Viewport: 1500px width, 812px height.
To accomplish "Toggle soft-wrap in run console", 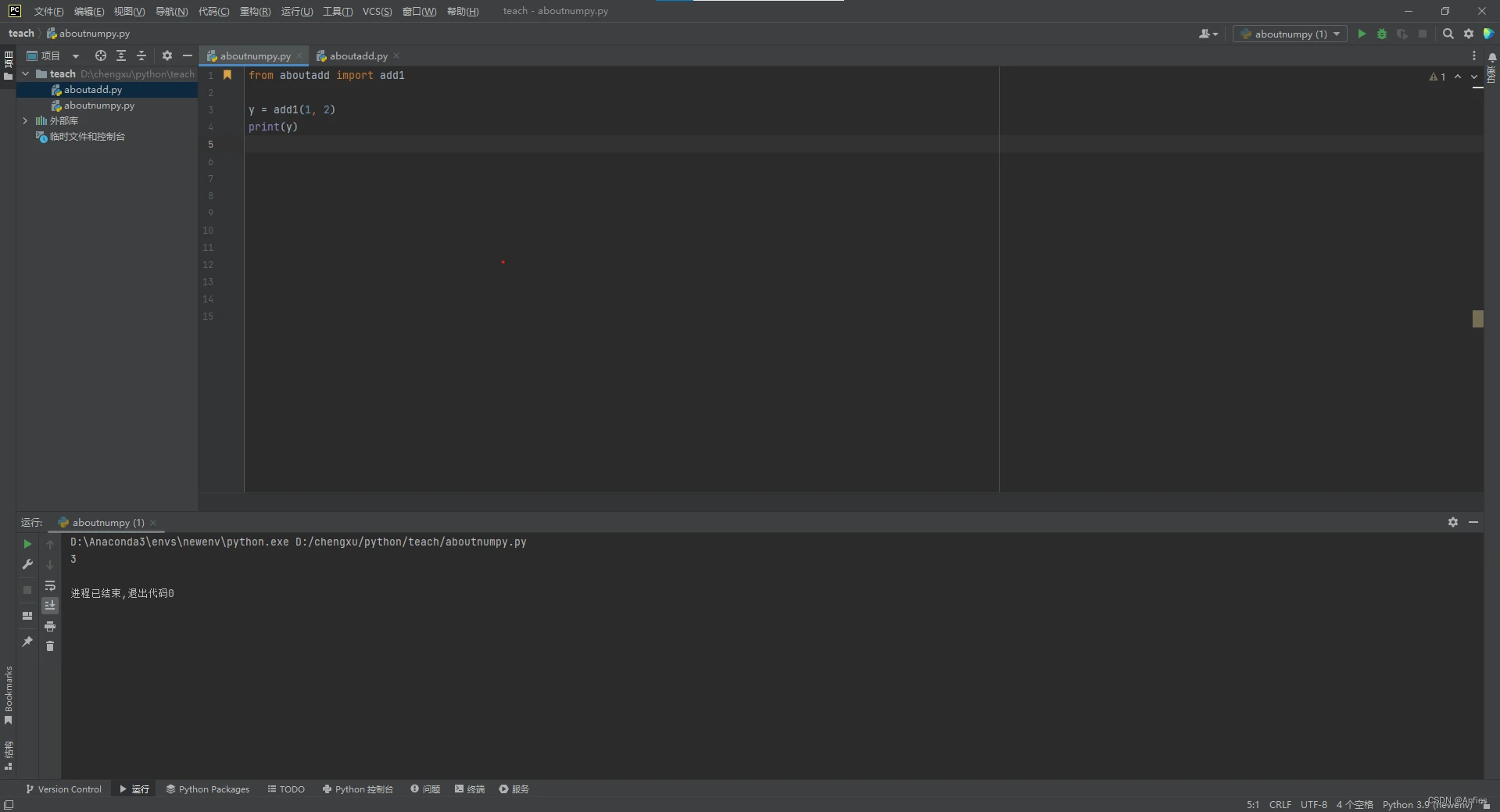I will 50,585.
